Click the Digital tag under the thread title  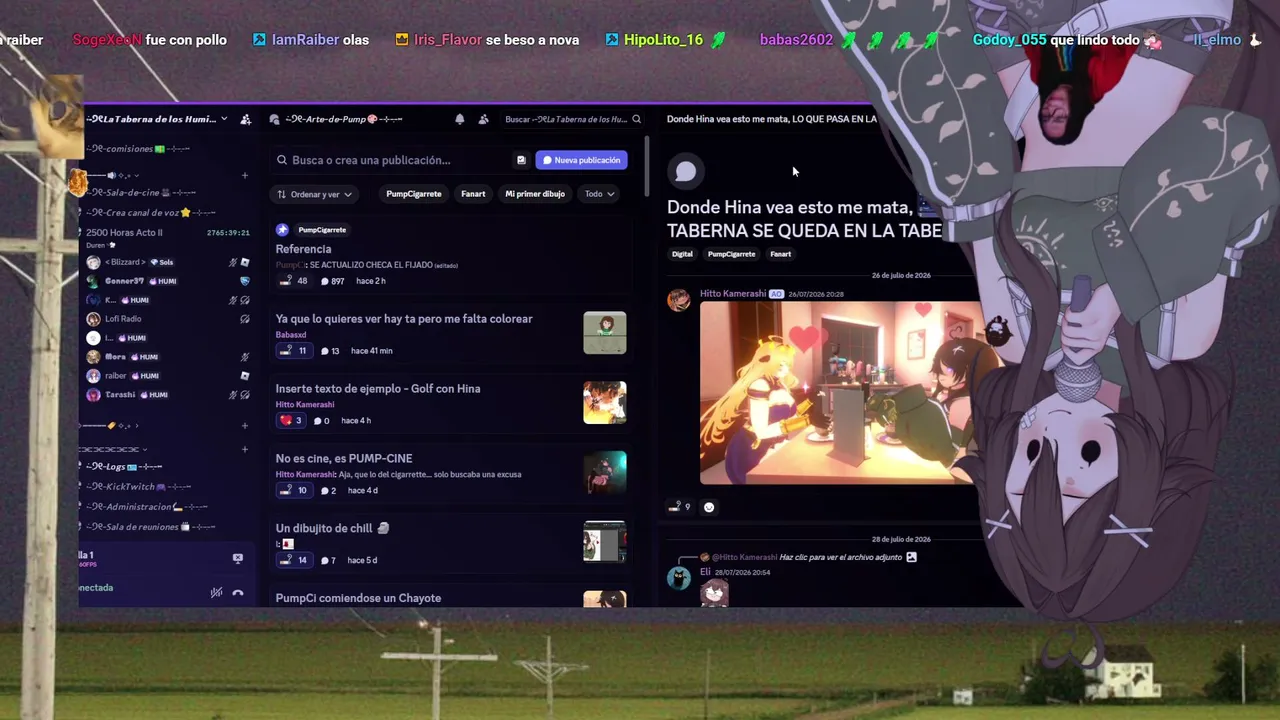coord(682,254)
